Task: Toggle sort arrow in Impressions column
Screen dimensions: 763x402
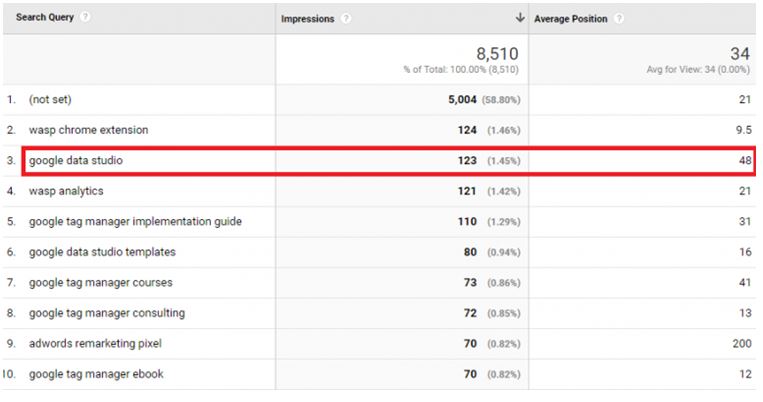Action: pos(520,18)
